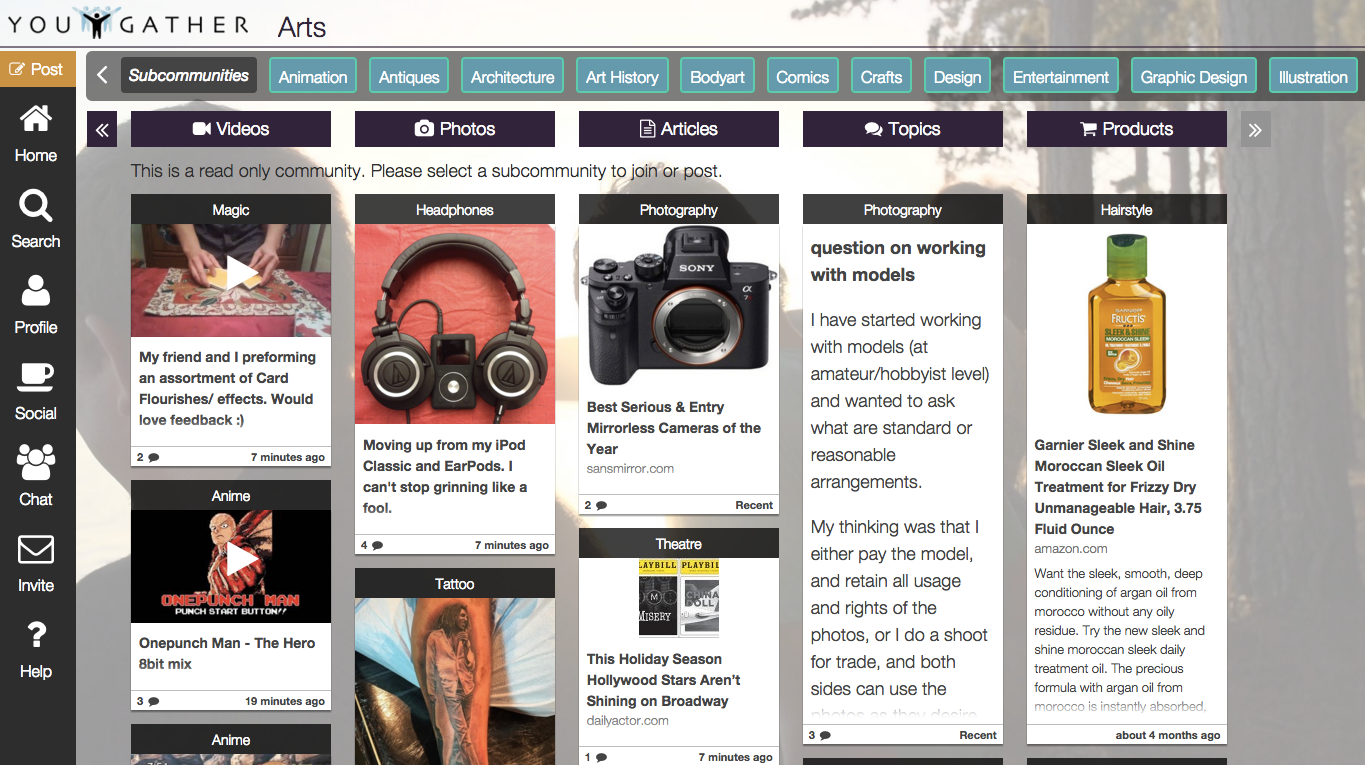This screenshot has width=1365, height=765.
Task: Open Help question mark icon
Action: tap(36, 636)
